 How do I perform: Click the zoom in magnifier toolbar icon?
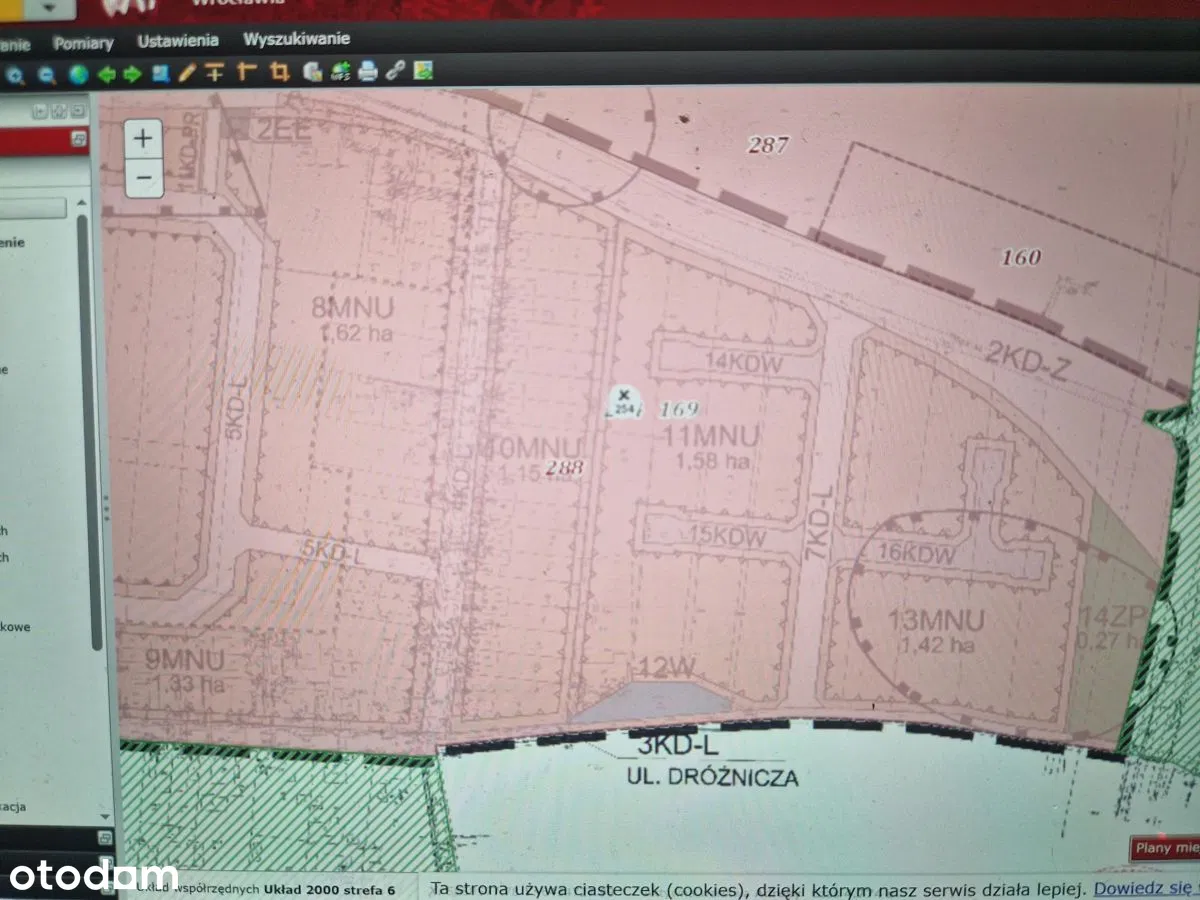[16, 74]
